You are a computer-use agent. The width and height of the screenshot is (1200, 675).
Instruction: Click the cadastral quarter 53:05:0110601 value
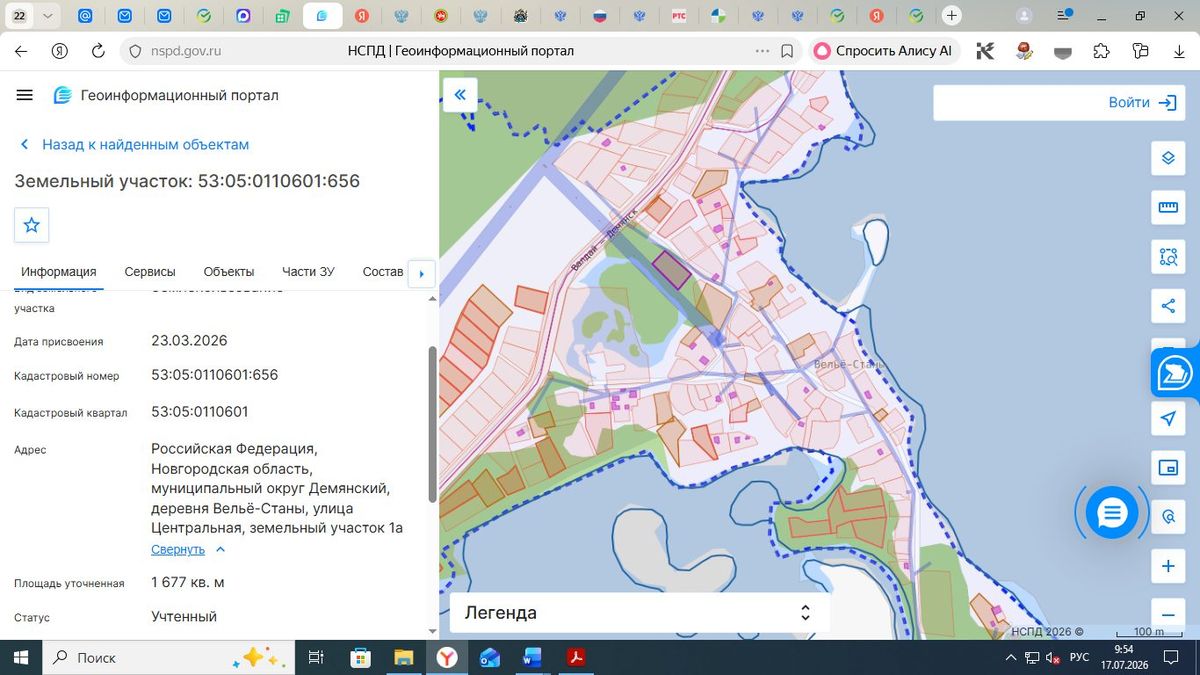click(200, 411)
